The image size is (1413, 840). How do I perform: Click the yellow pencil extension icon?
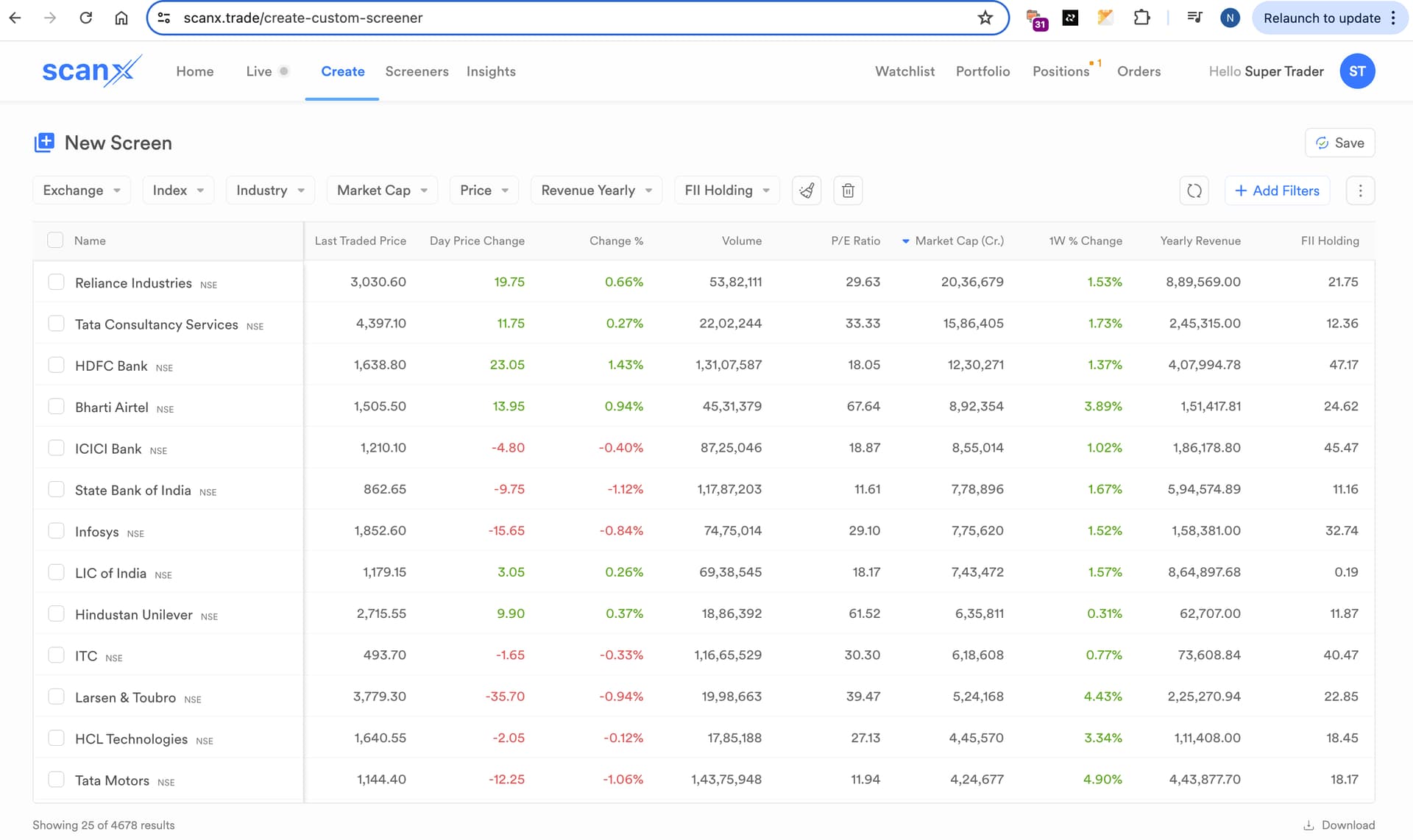tap(1105, 18)
